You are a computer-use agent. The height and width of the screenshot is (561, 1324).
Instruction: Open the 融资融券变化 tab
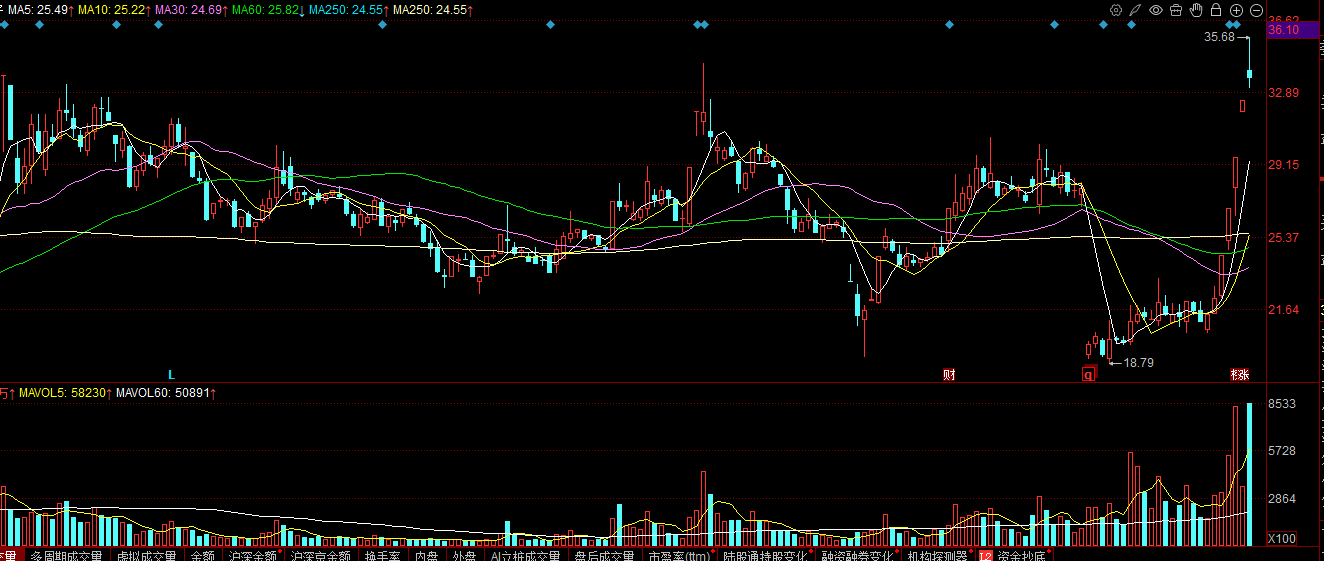coord(858,556)
